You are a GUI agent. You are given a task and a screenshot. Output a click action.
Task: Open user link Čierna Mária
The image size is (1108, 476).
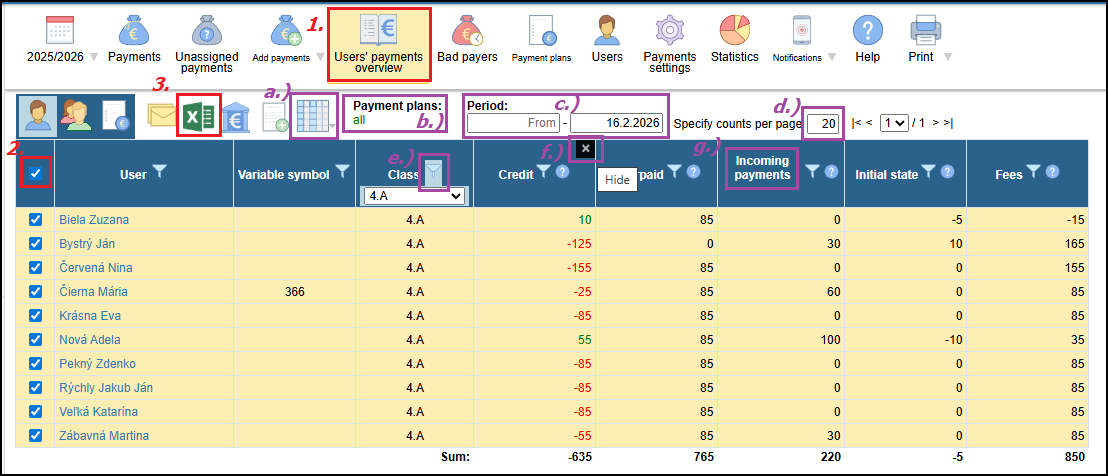pyautogui.click(x=93, y=292)
